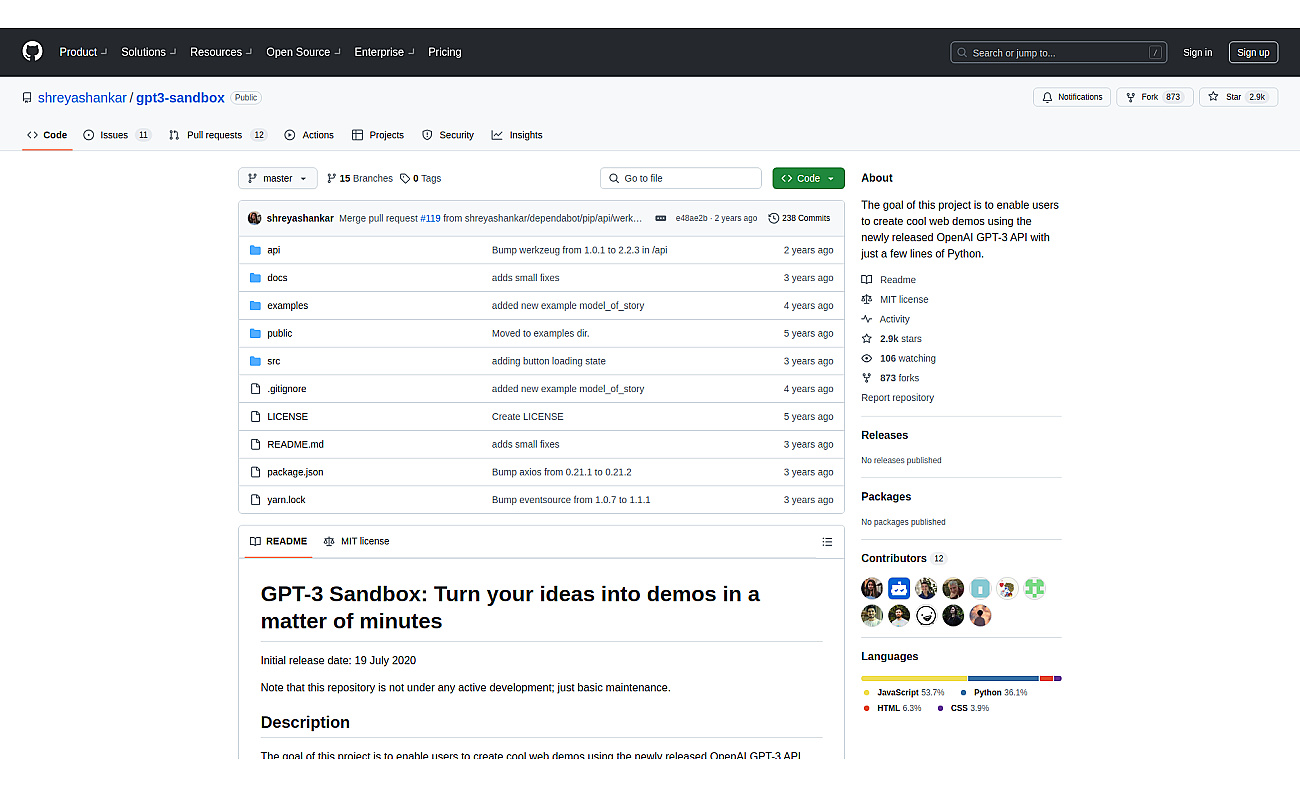
Task: Open the JavaScript 53.7% language link
Action: pos(903,693)
